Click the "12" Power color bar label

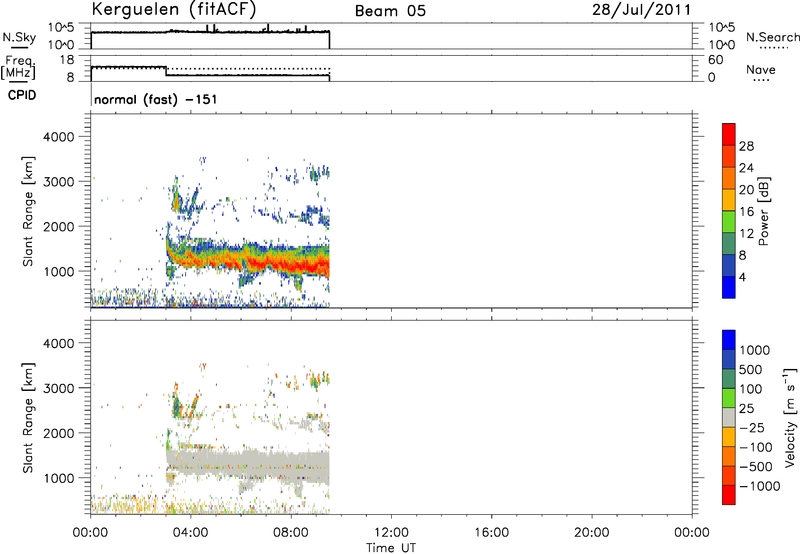[746, 234]
